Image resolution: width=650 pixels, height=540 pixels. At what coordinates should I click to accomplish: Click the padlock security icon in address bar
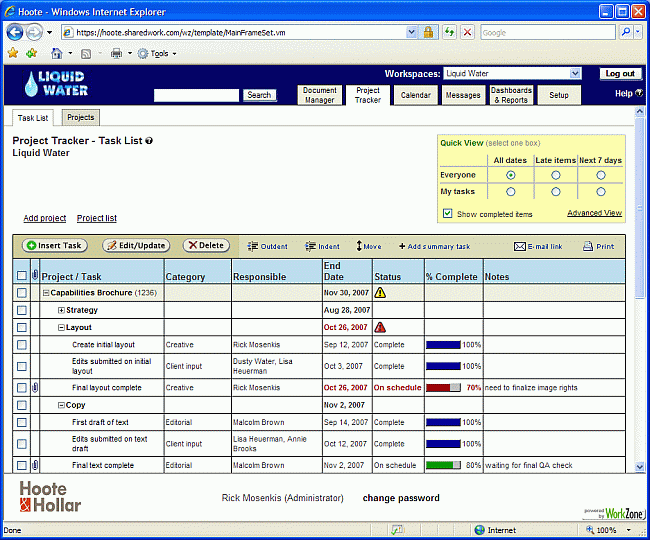coord(428,32)
